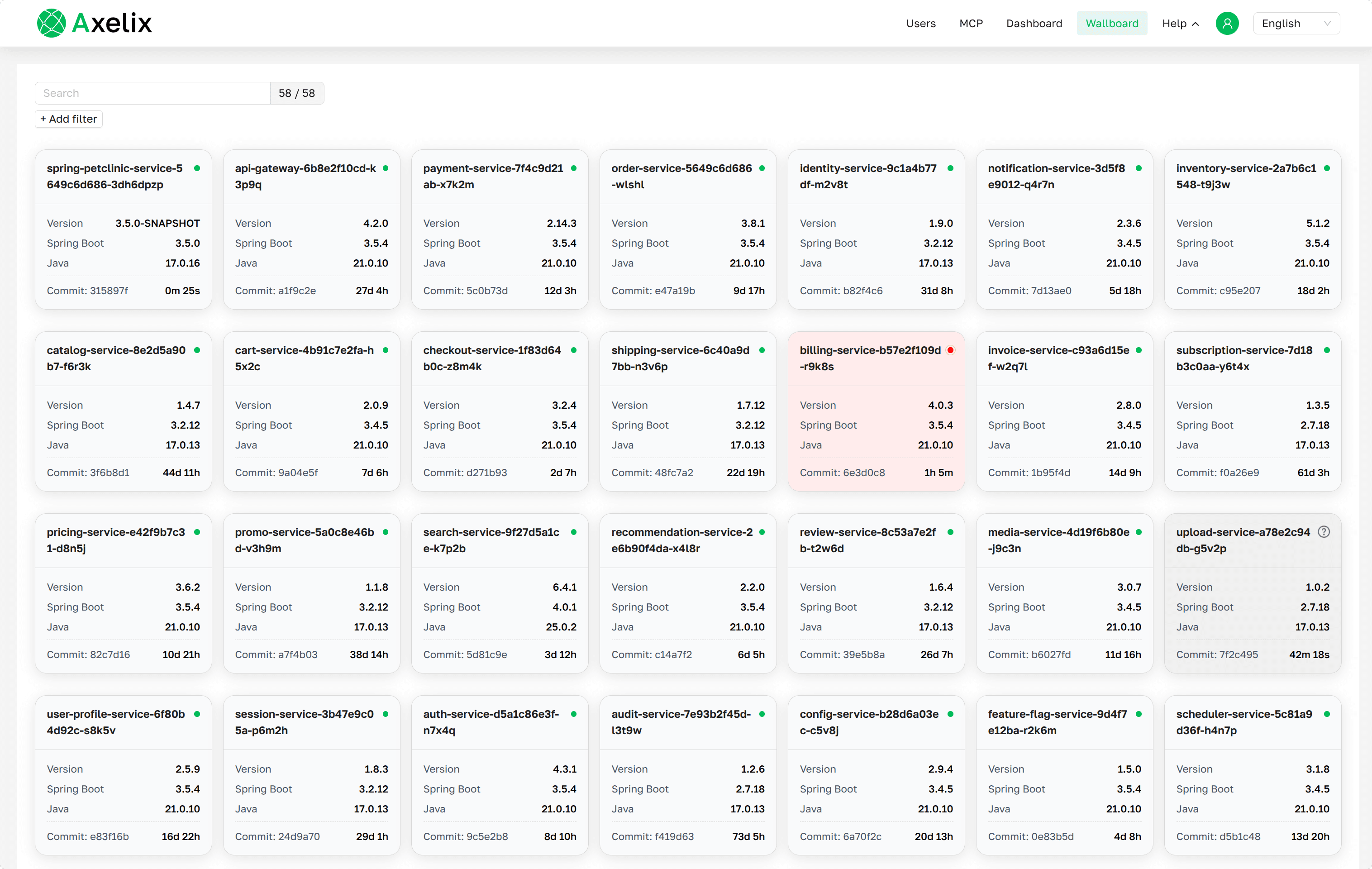Click the unknown status question icon on upload-service
The height and width of the screenshot is (869, 1372).
1324,532
